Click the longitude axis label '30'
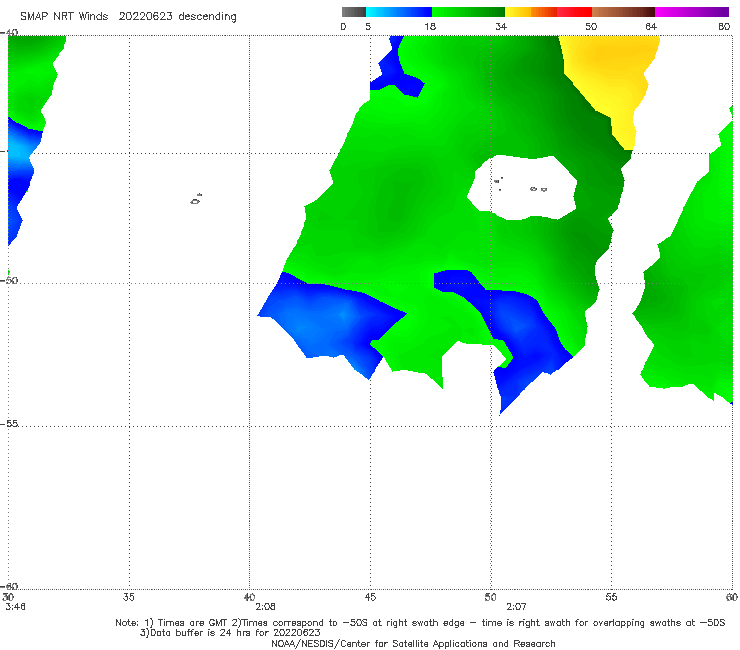The image size is (740, 650). tap(8, 597)
